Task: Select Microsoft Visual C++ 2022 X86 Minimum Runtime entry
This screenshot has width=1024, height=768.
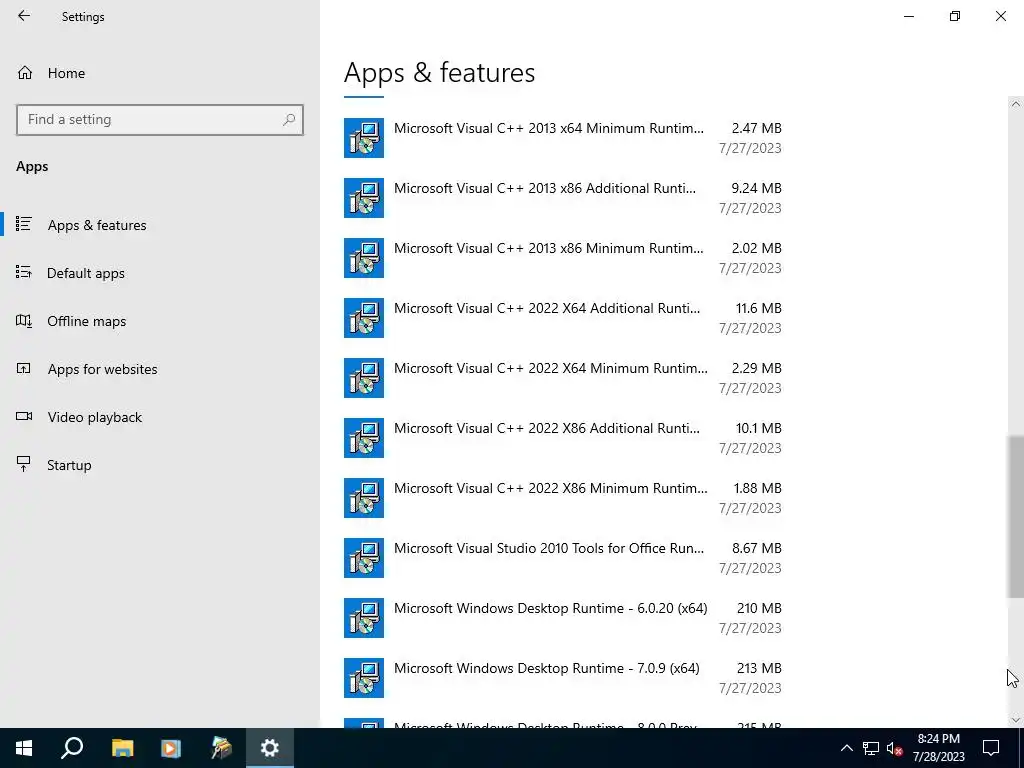Action: coord(564,498)
